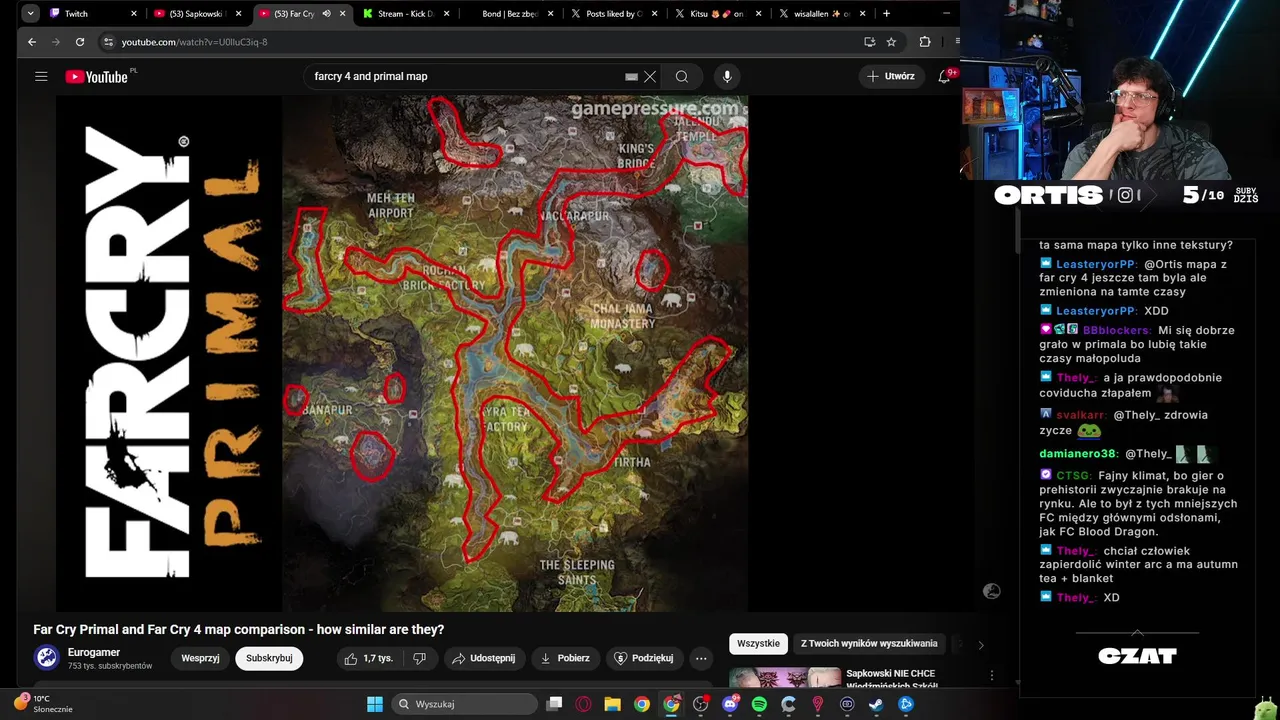Open options for the Sapkowski suggested video
This screenshot has width=1280, height=720.
pos(991,676)
